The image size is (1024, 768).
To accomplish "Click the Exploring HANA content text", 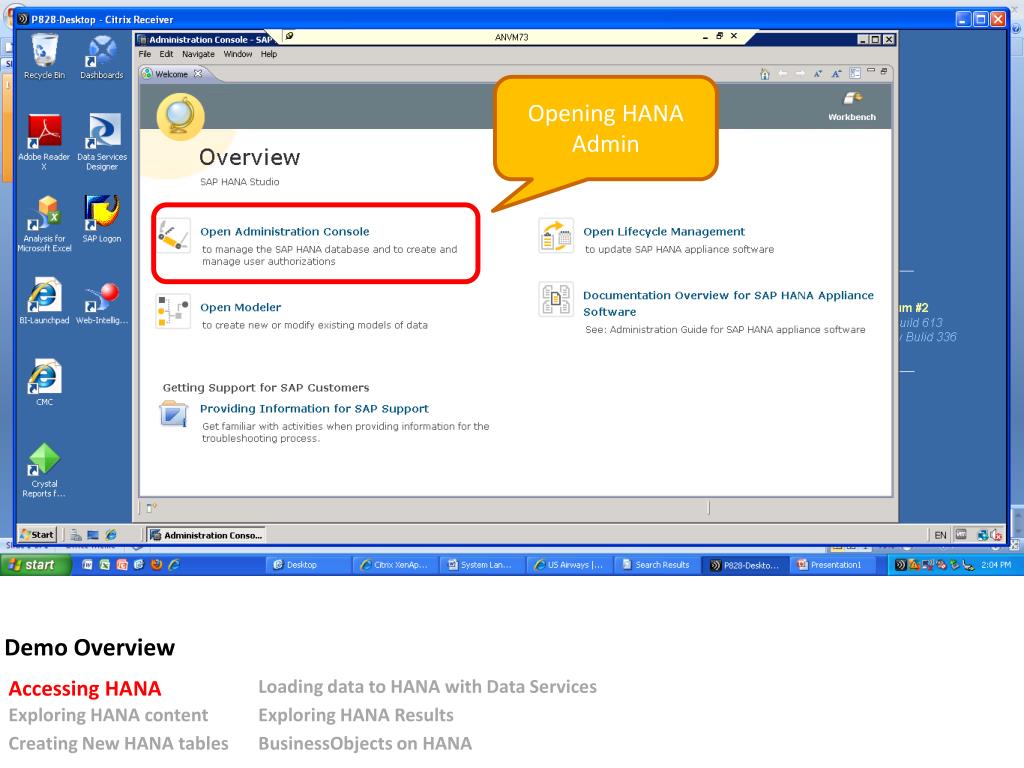I will pyautogui.click(x=108, y=715).
